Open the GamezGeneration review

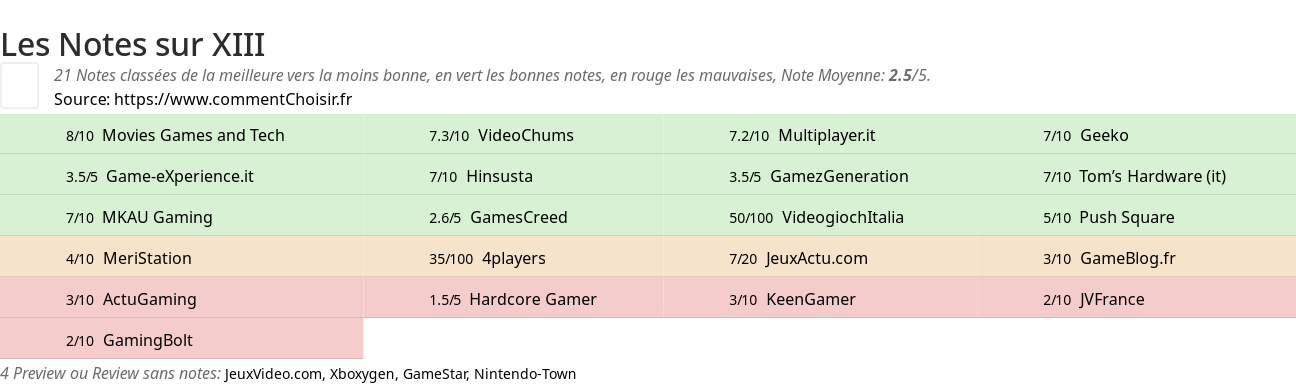[x=839, y=176]
